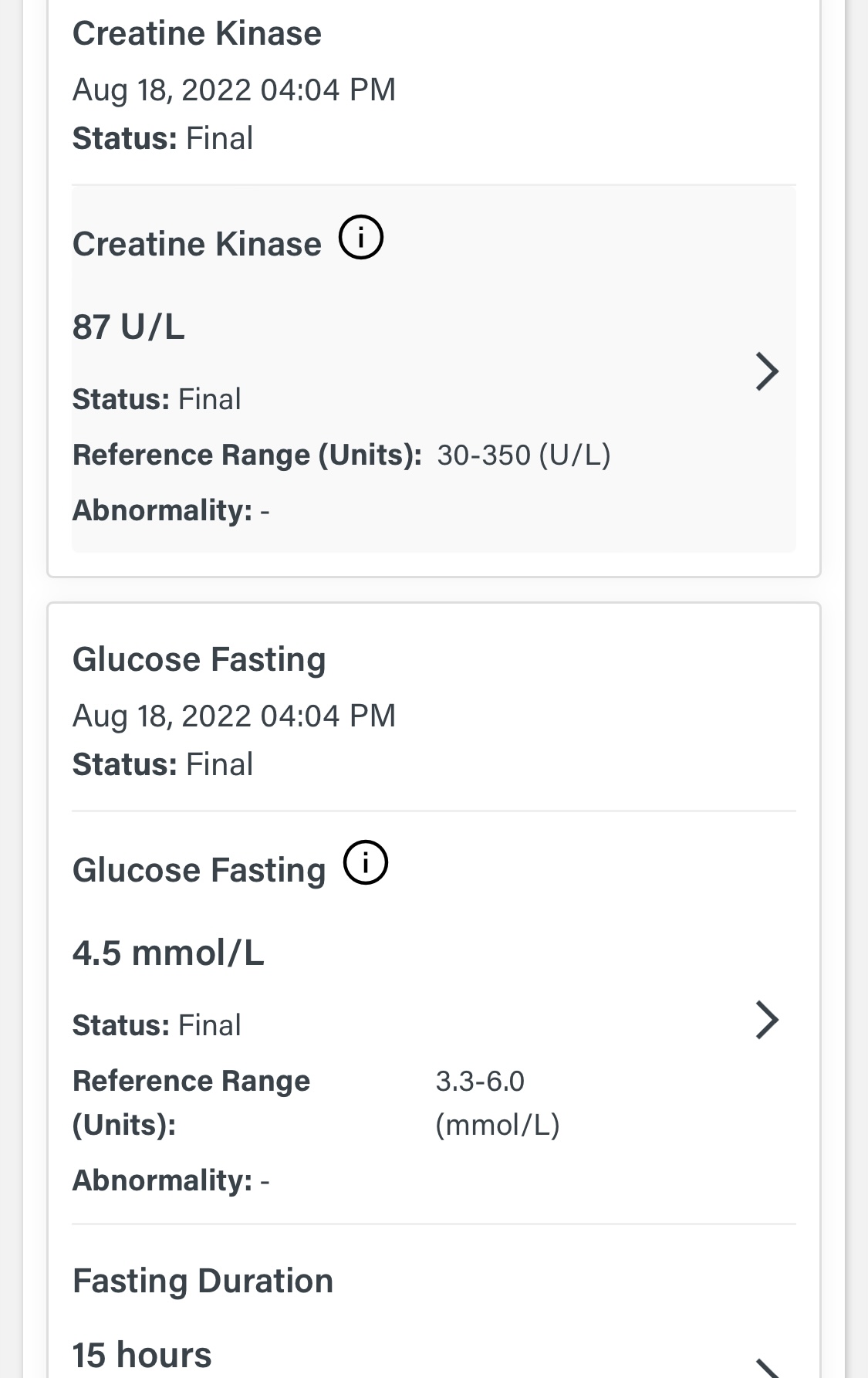The image size is (868, 1378).
Task: Click the 30-350 (U/L) reference range
Action: 523,455
